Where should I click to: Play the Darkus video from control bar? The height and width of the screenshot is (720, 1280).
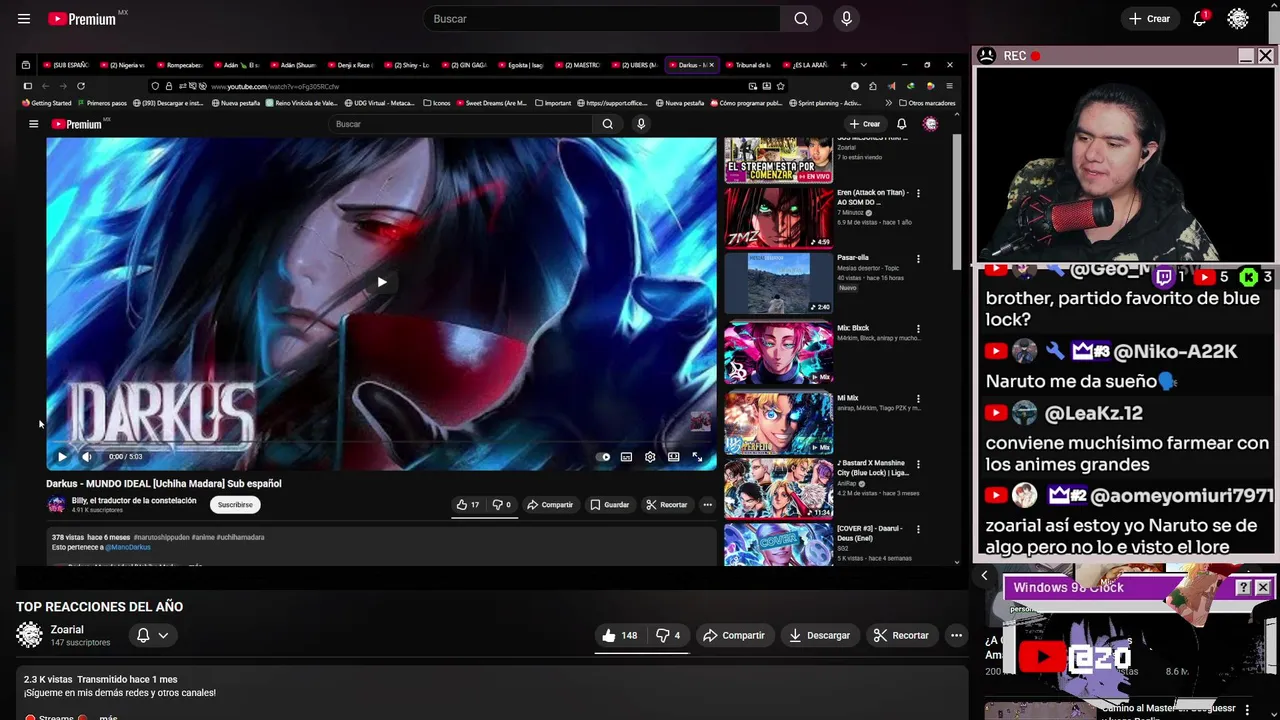coord(62,456)
